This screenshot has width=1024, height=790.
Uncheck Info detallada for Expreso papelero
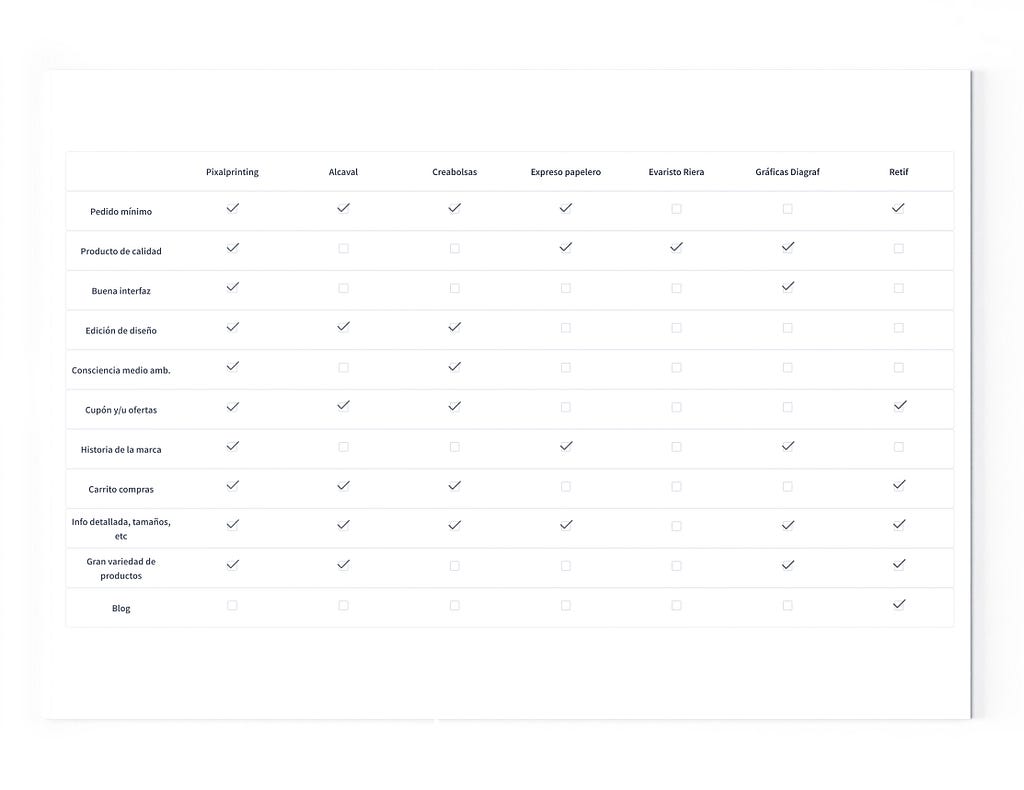point(566,525)
